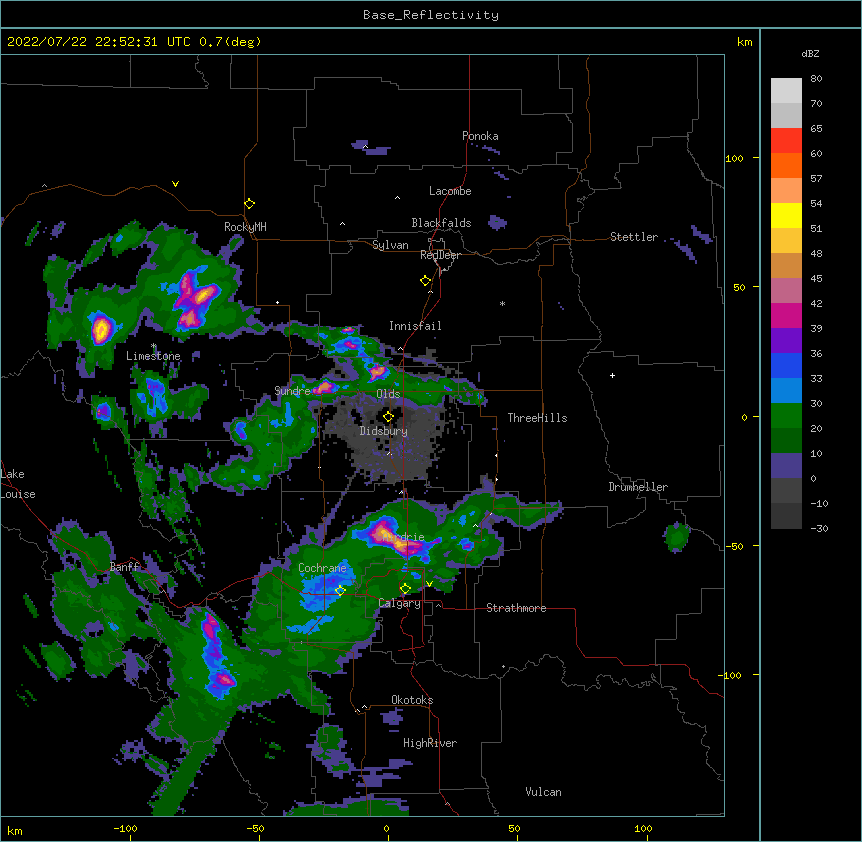Select the light gray 70–80 dBZ legend swatch
The image size is (862, 842).
pos(786,91)
